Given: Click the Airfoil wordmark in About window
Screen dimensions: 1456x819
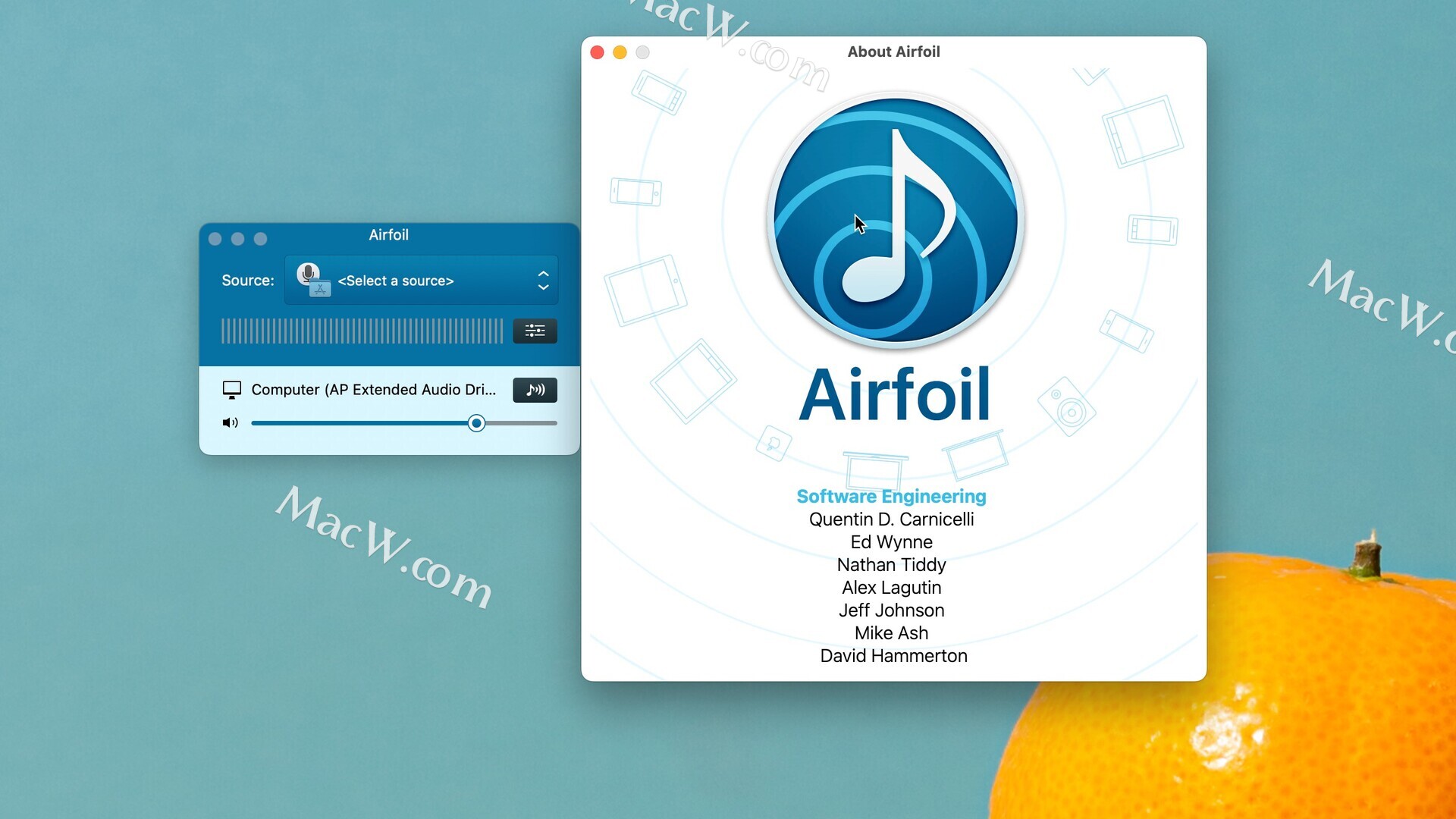Looking at the screenshot, I should point(895,394).
